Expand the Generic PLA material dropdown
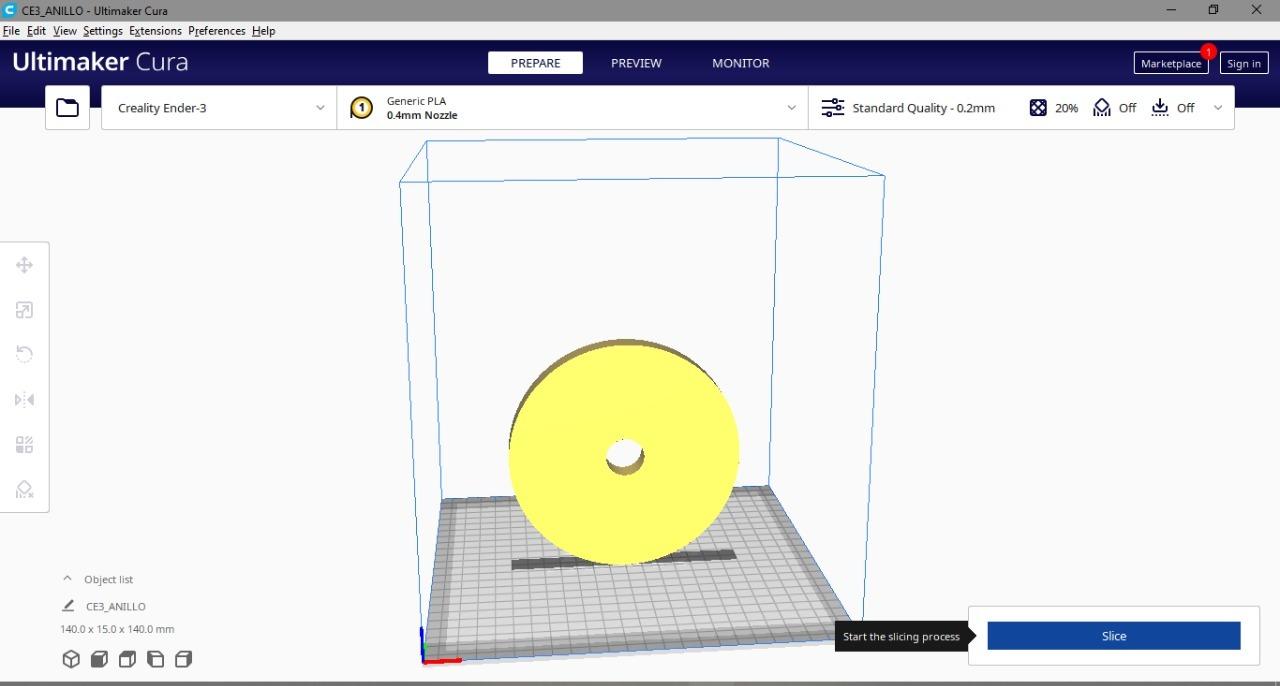This screenshot has width=1280, height=686. [791, 108]
